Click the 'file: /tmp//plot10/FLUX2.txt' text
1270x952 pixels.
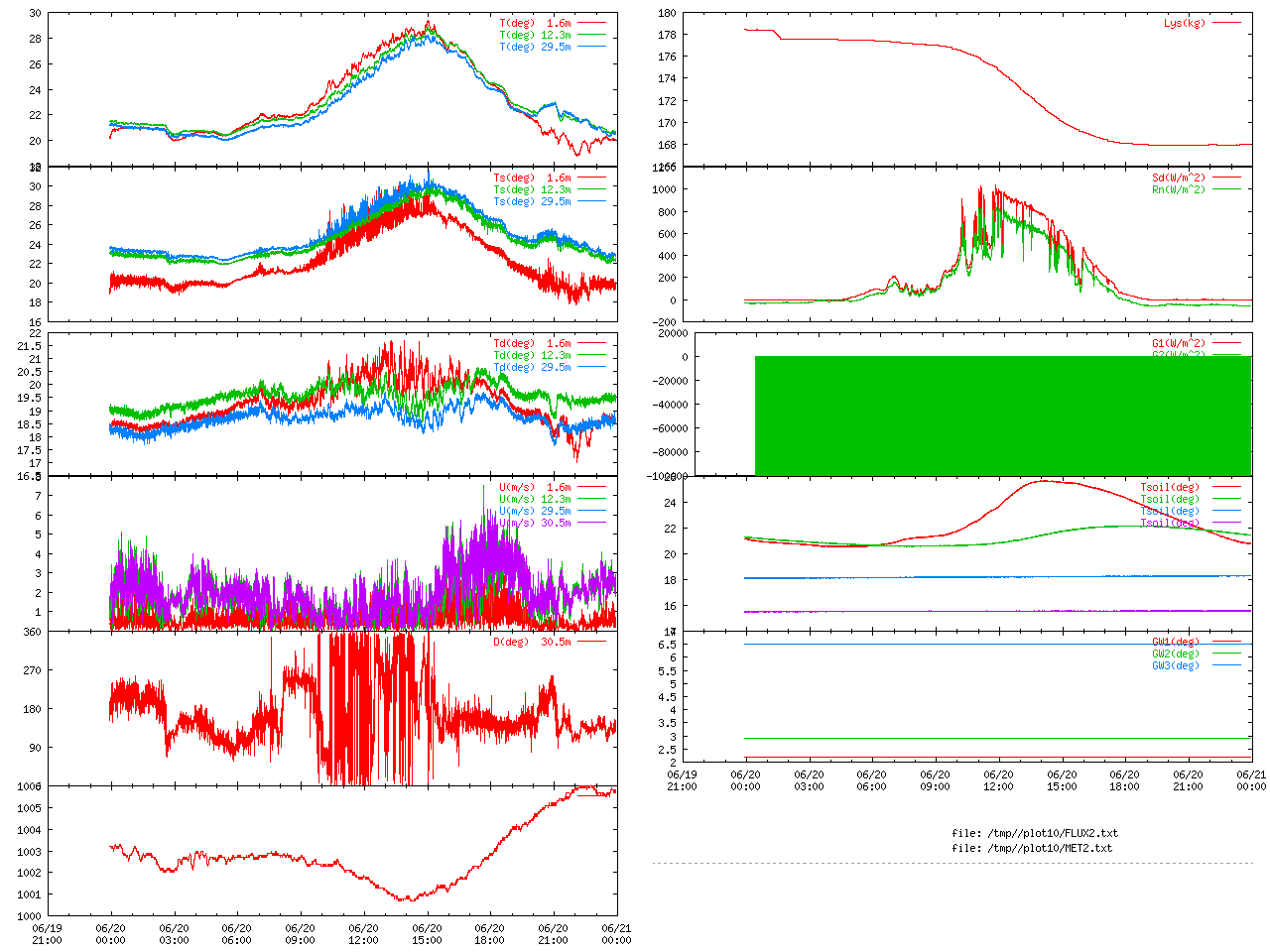pos(1035,833)
